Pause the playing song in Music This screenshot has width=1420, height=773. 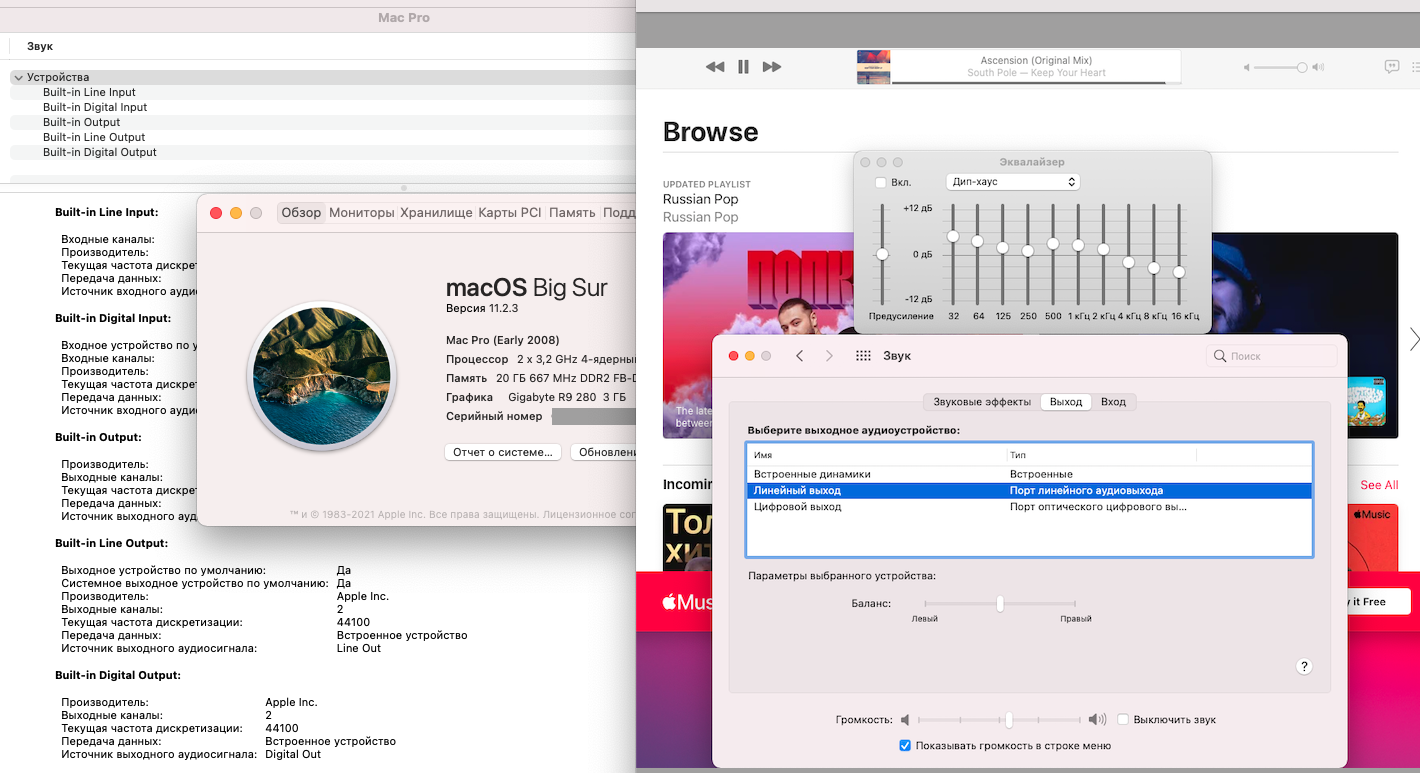click(x=743, y=67)
